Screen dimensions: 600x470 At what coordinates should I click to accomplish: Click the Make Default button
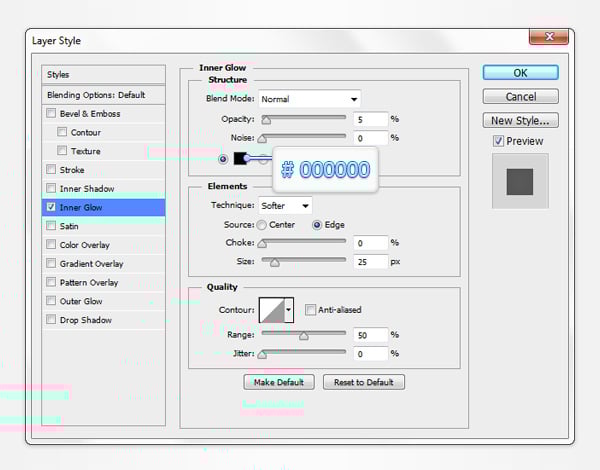point(279,382)
